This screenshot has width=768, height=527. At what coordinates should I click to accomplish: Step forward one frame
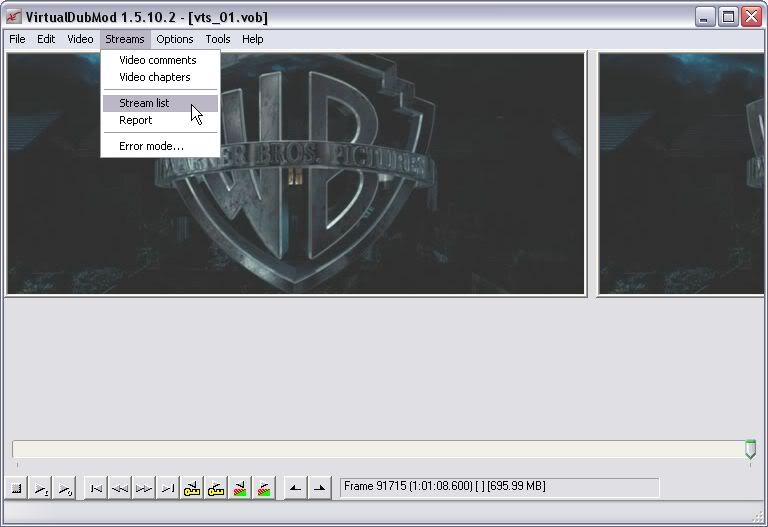coord(144,488)
